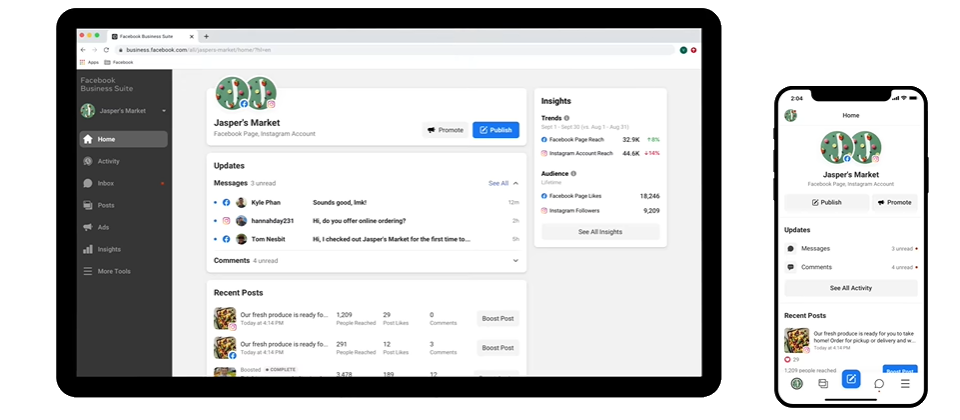
Task: Tap the inbox chat icon in phone bottom bar
Action: pos(879,384)
